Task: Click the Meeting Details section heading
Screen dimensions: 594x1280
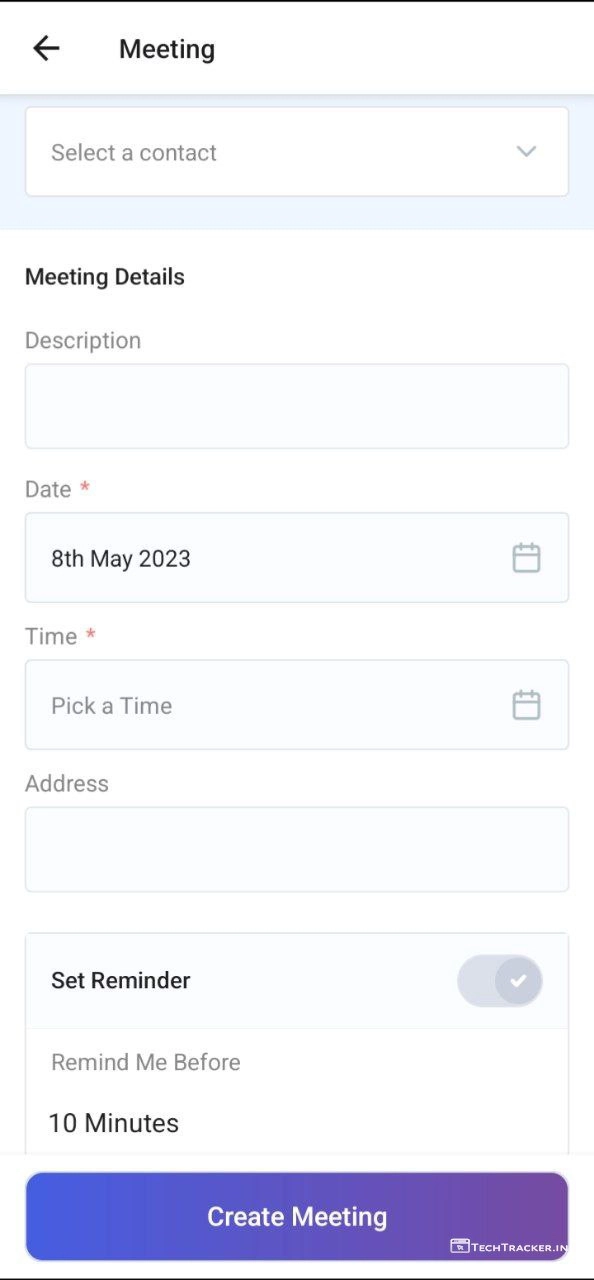Action: tap(105, 277)
